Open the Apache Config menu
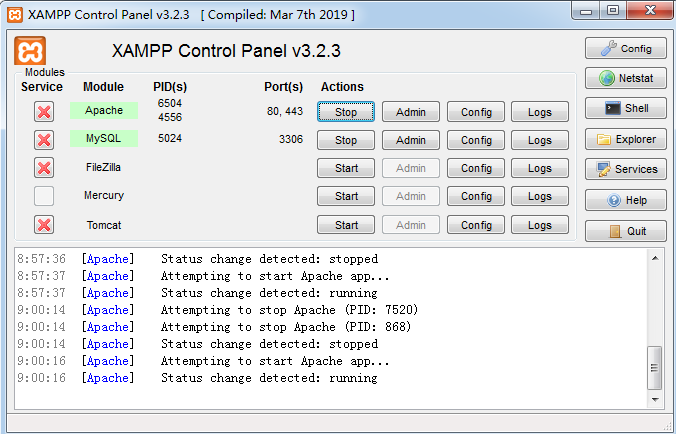 pos(476,112)
